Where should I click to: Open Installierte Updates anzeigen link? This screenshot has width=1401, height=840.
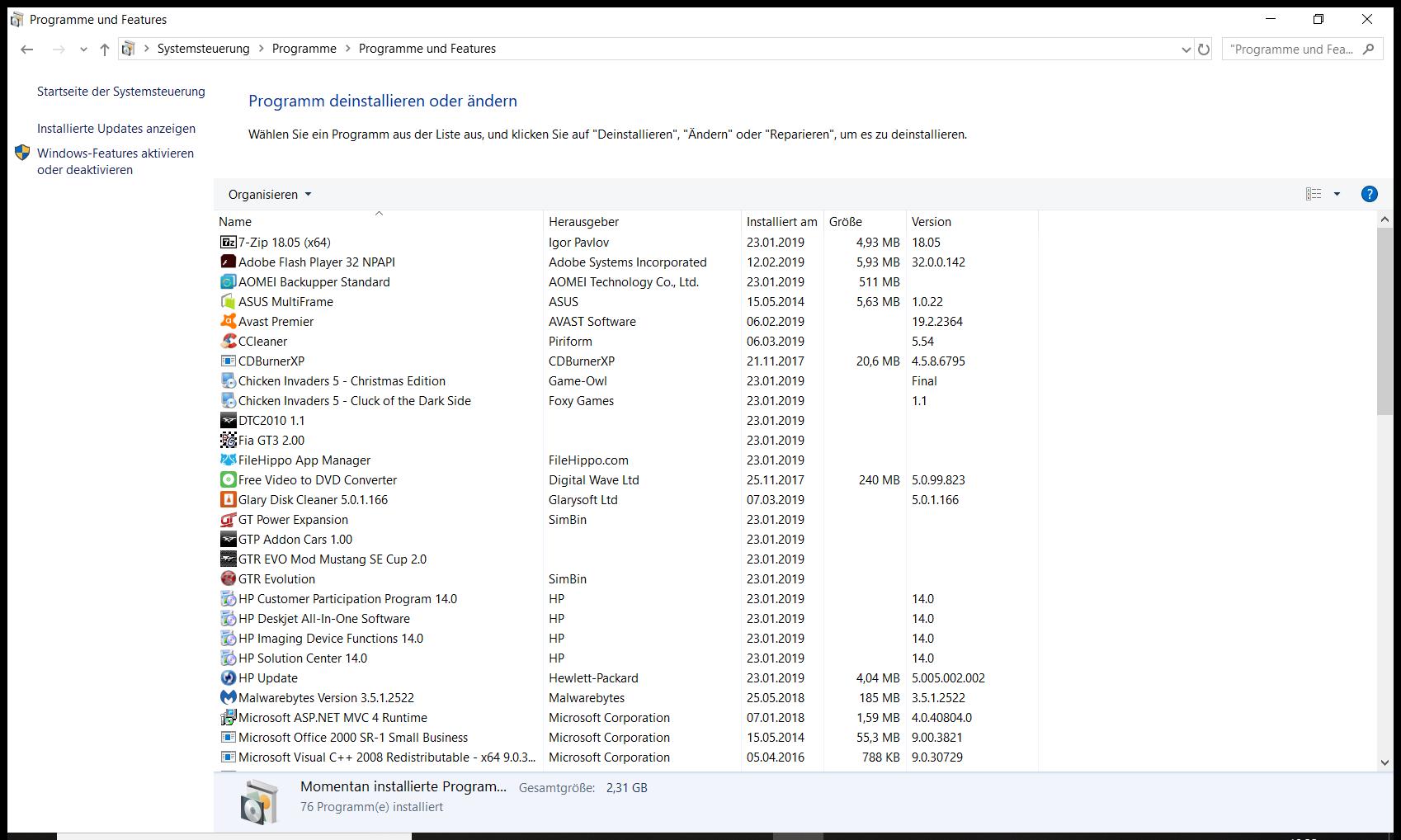(x=116, y=129)
